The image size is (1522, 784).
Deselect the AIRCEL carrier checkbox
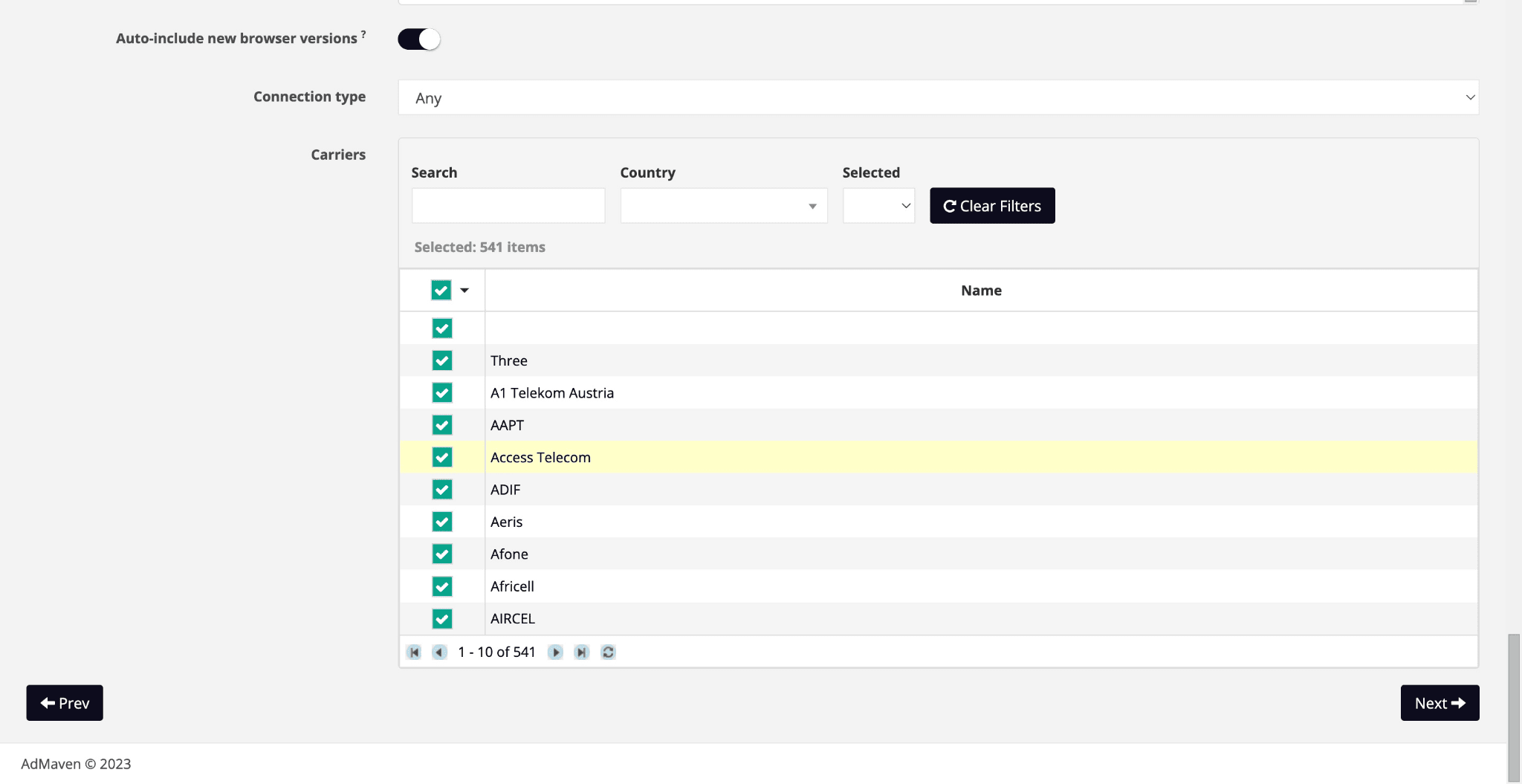coord(442,618)
